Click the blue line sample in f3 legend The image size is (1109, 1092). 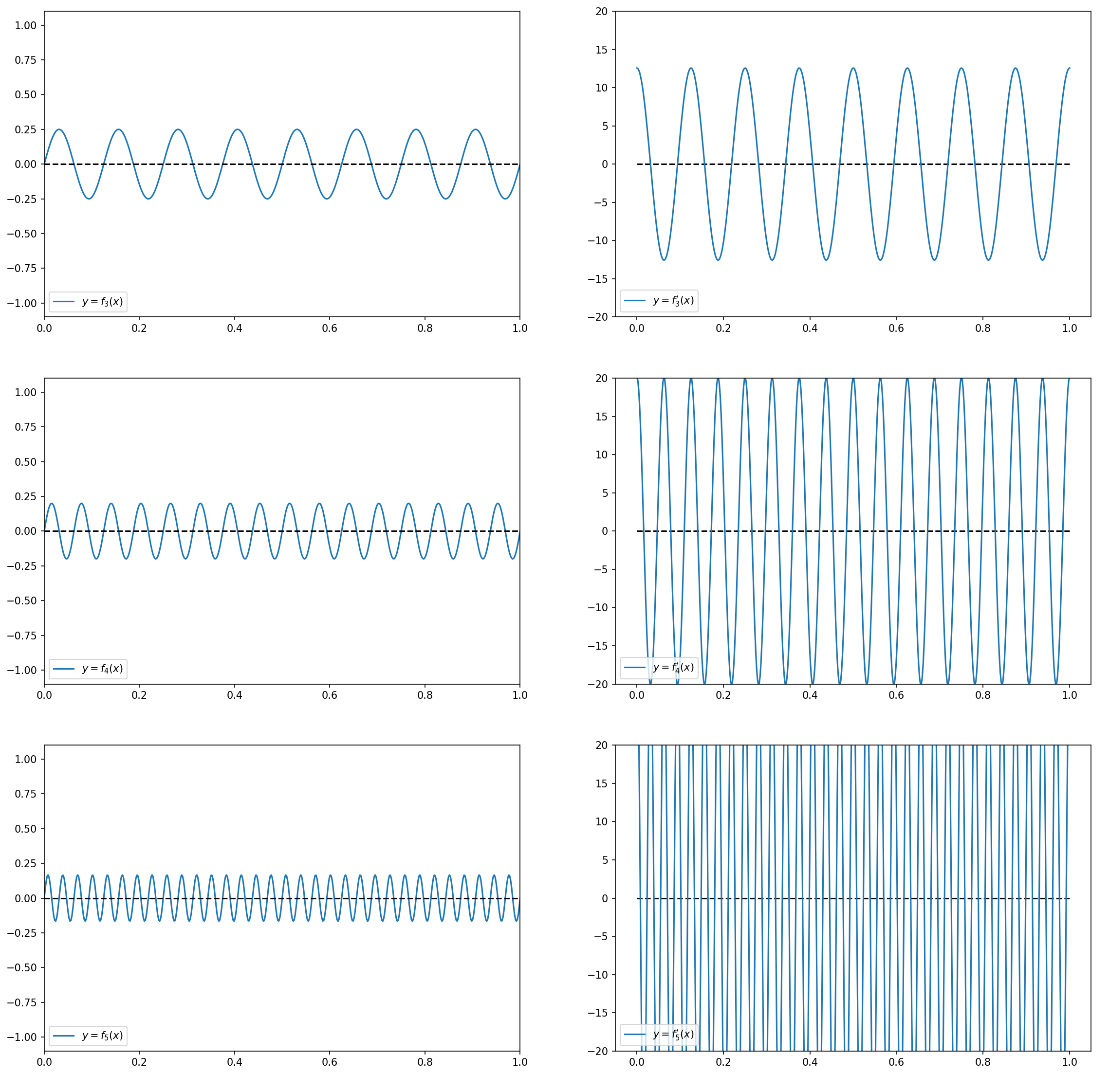(x=63, y=302)
